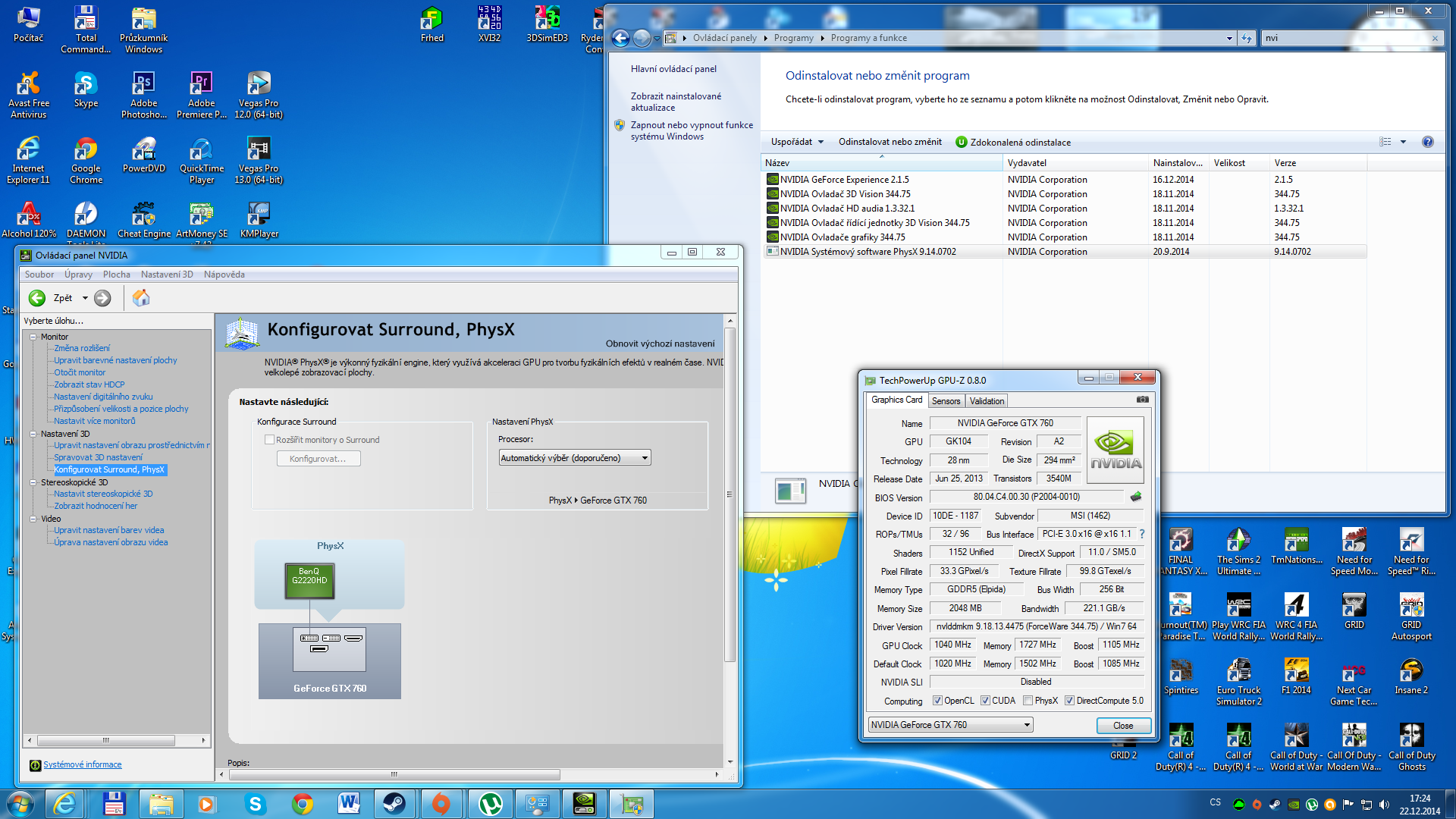Viewport: 1456px width, 819px height.
Task: Open the PhysX Procesor dropdown
Action: coord(575,458)
